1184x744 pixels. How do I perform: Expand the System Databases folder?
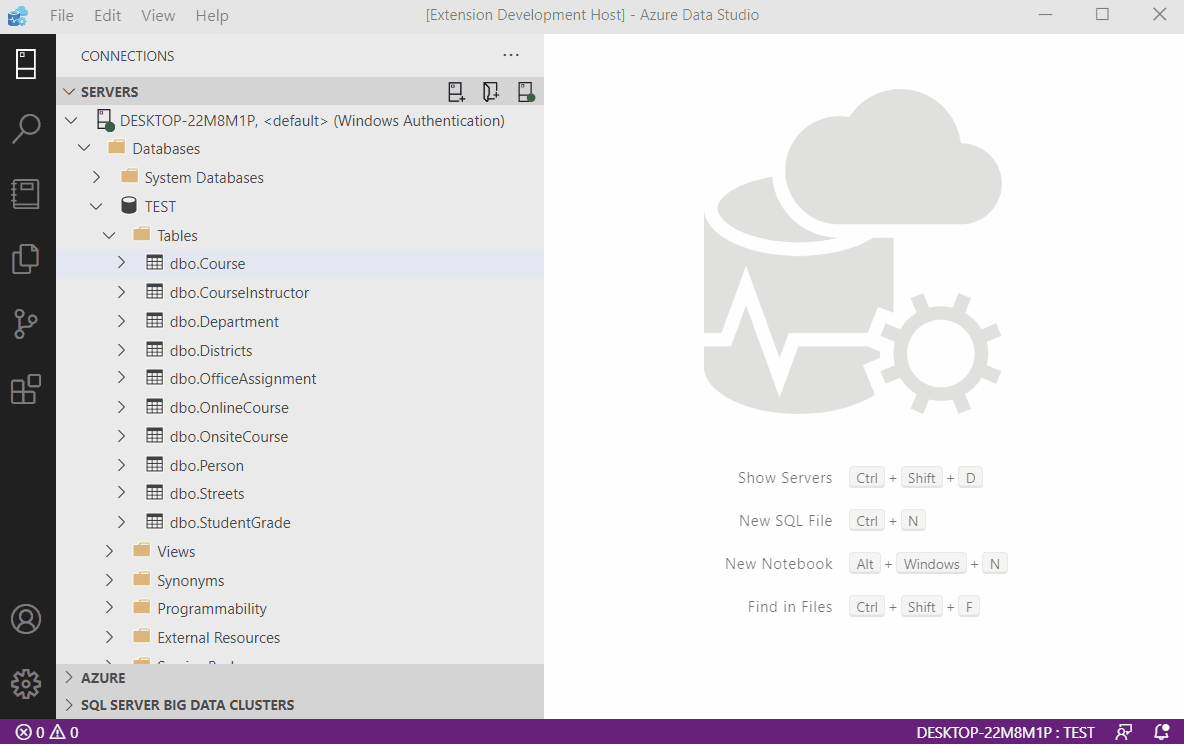pyautogui.click(x=96, y=177)
